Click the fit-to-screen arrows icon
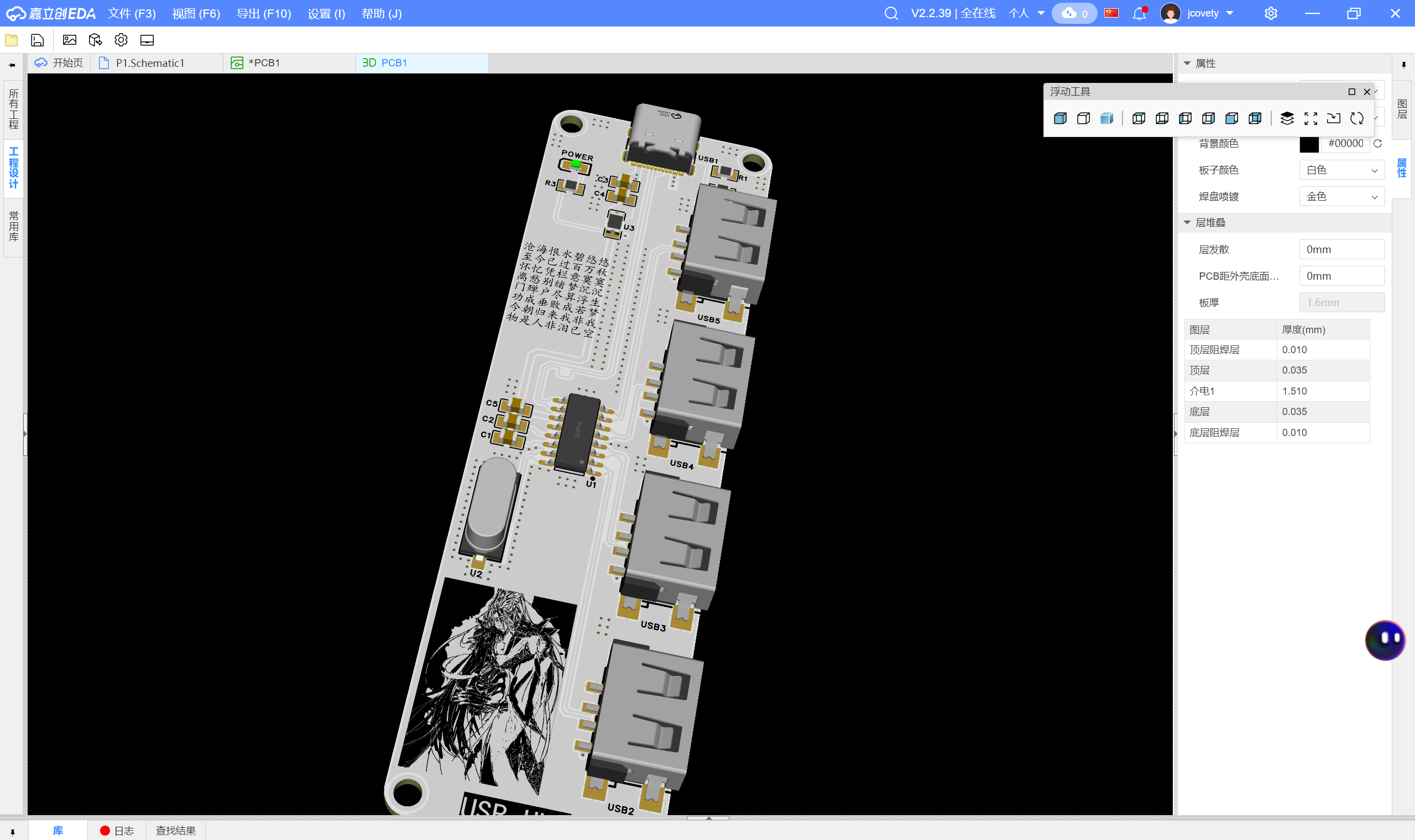1415x840 pixels. tap(1310, 118)
